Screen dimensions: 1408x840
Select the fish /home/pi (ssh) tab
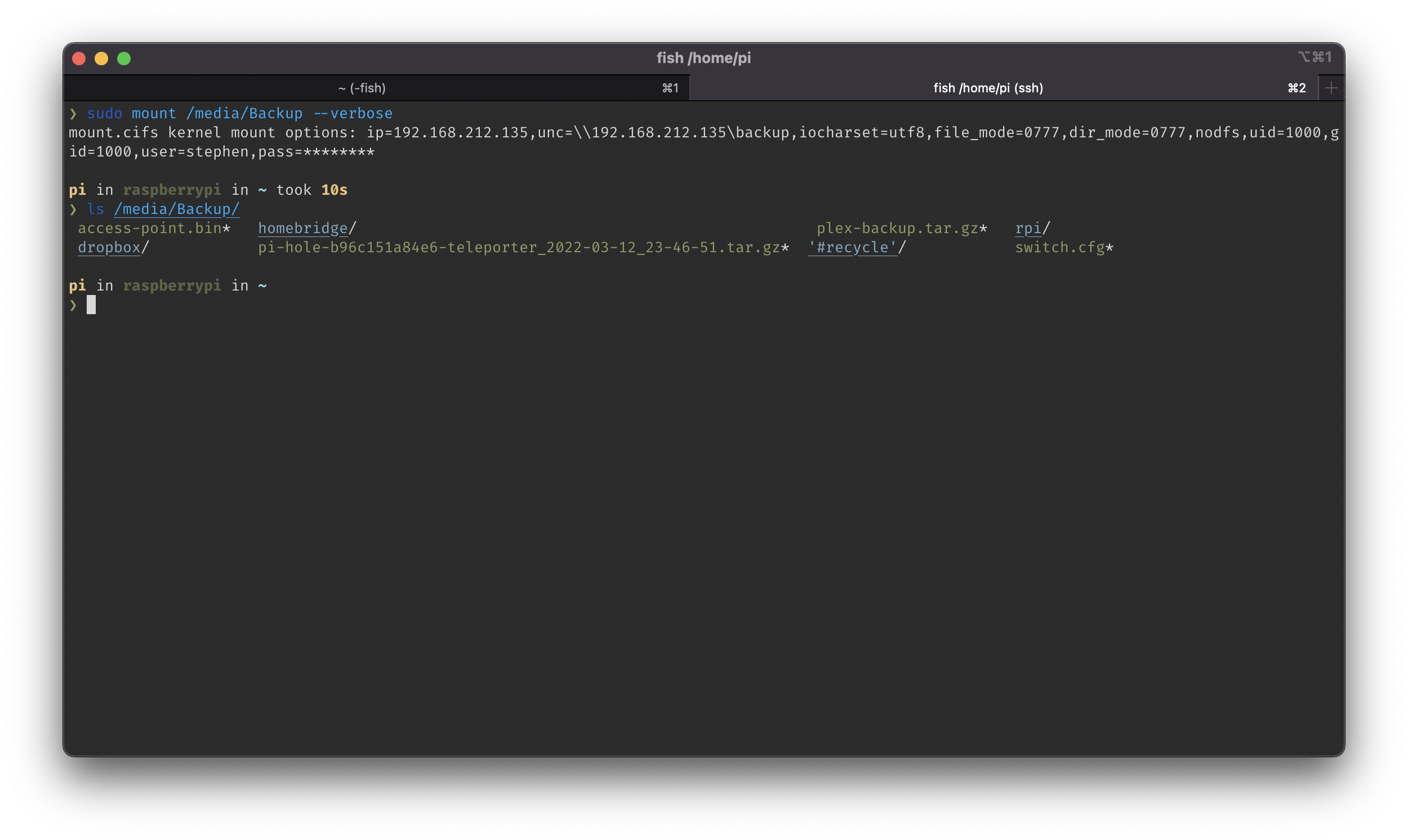[987, 88]
